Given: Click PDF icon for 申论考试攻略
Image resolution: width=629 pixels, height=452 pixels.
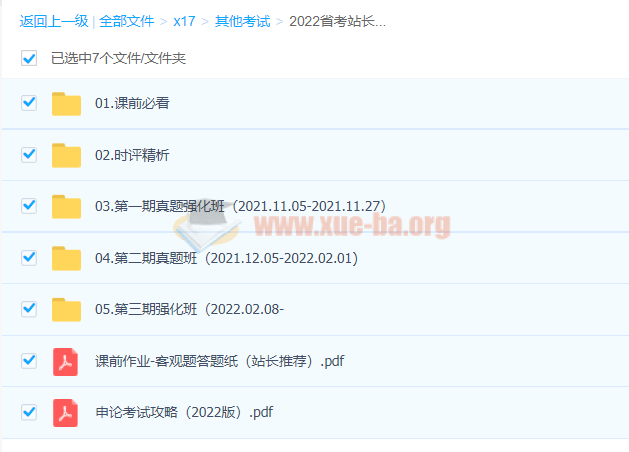Looking at the screenshot, I should click(x=66, y=413).
